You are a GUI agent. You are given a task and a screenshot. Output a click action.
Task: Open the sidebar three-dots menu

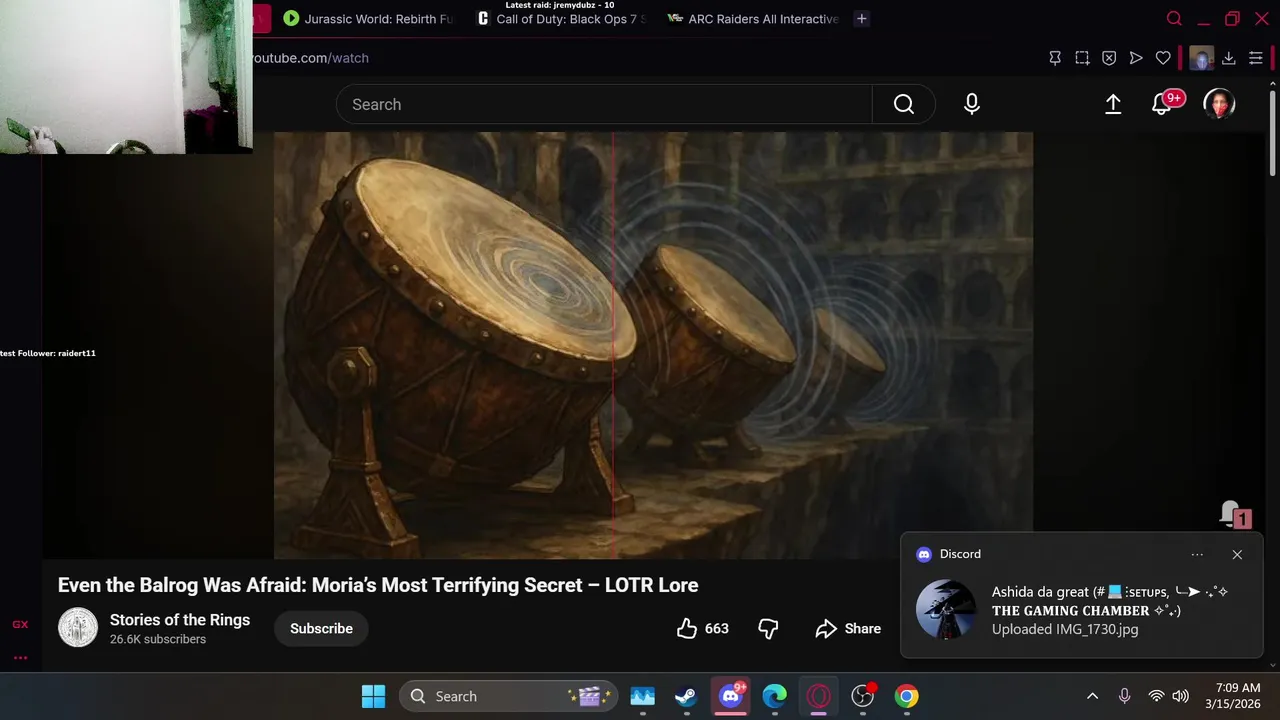coord(20,658)
